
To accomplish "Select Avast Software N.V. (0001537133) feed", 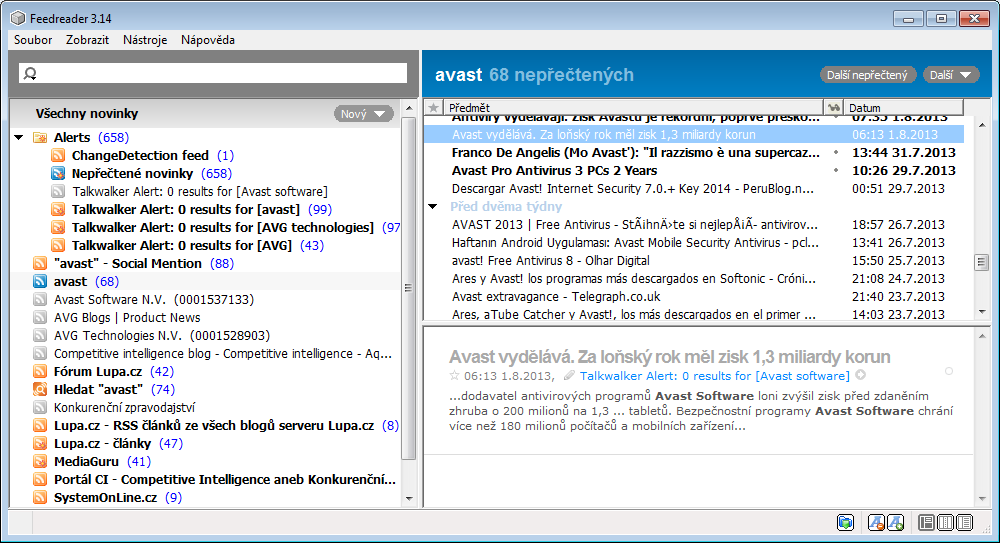I will coord(154,299).
